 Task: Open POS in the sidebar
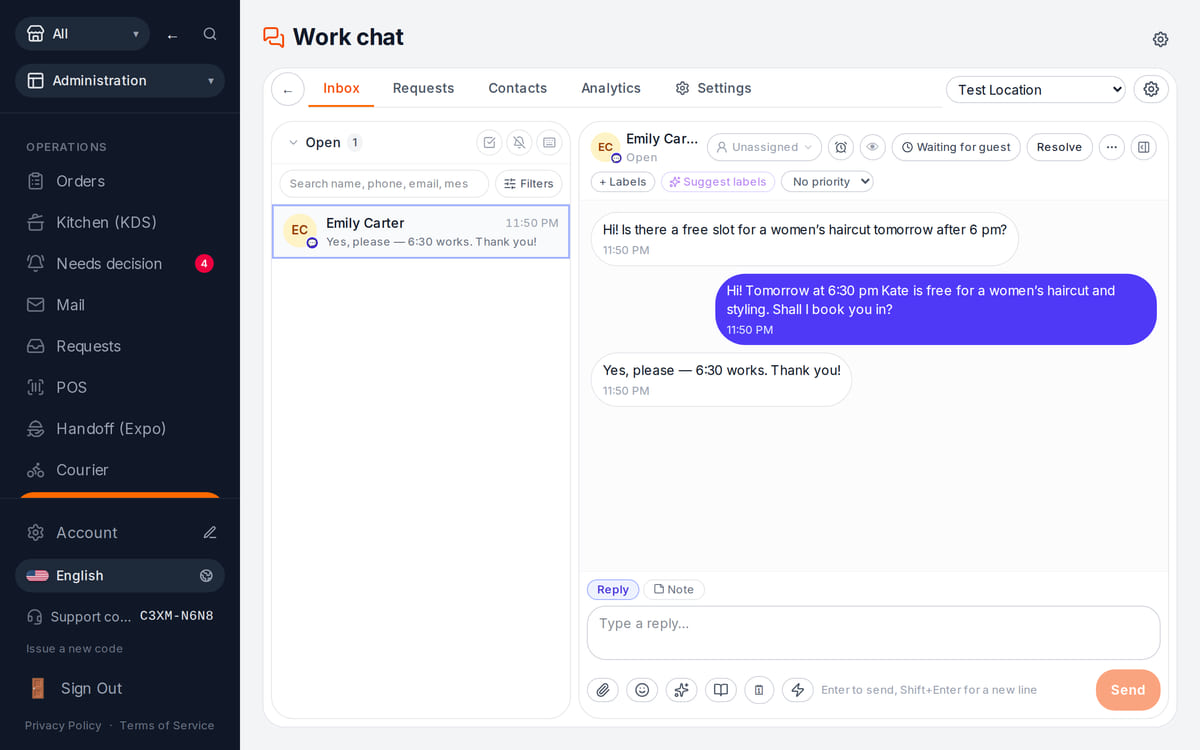click(x=120, y=387)
